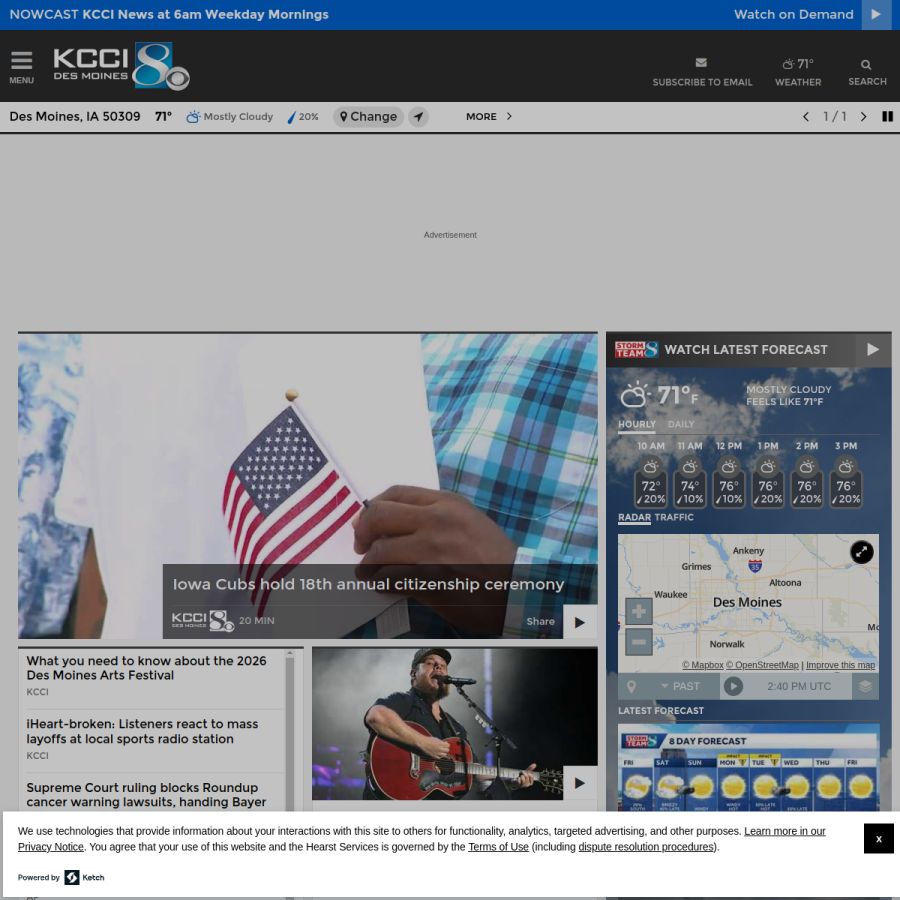
Task: Click the Subscribe to Email envelope icon
Action: [701, 63]
